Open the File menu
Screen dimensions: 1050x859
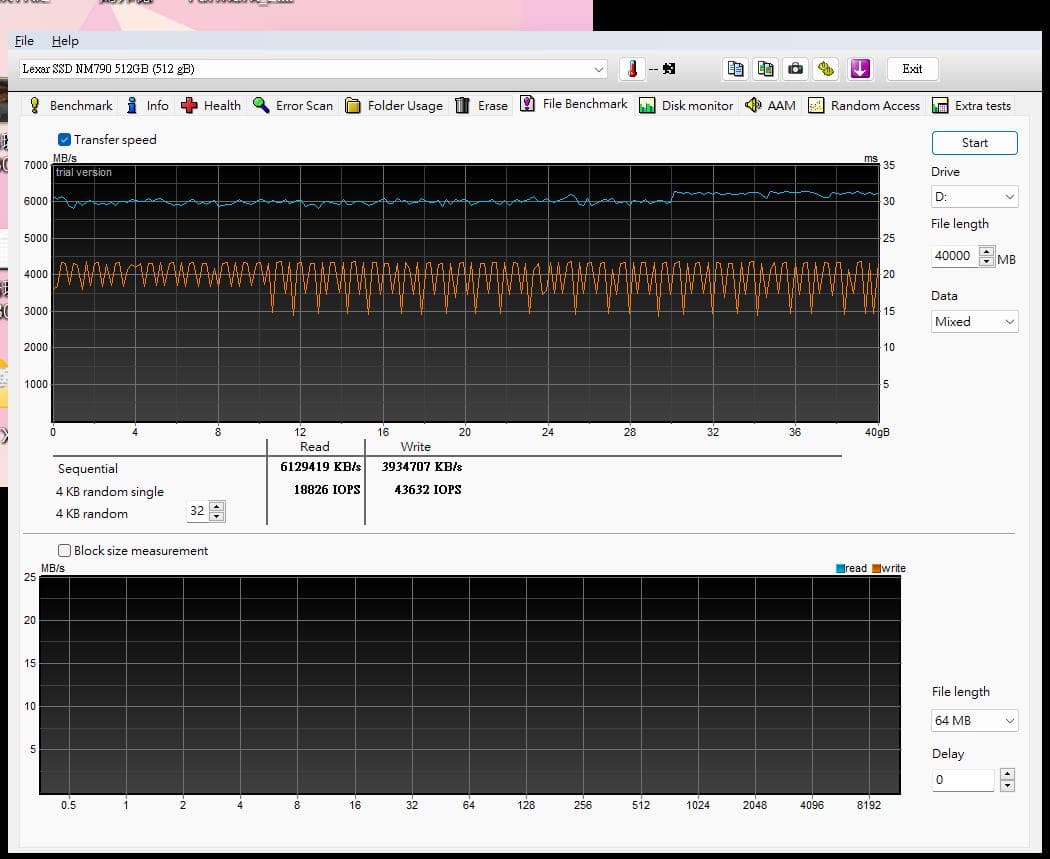(x=24, y=41)
